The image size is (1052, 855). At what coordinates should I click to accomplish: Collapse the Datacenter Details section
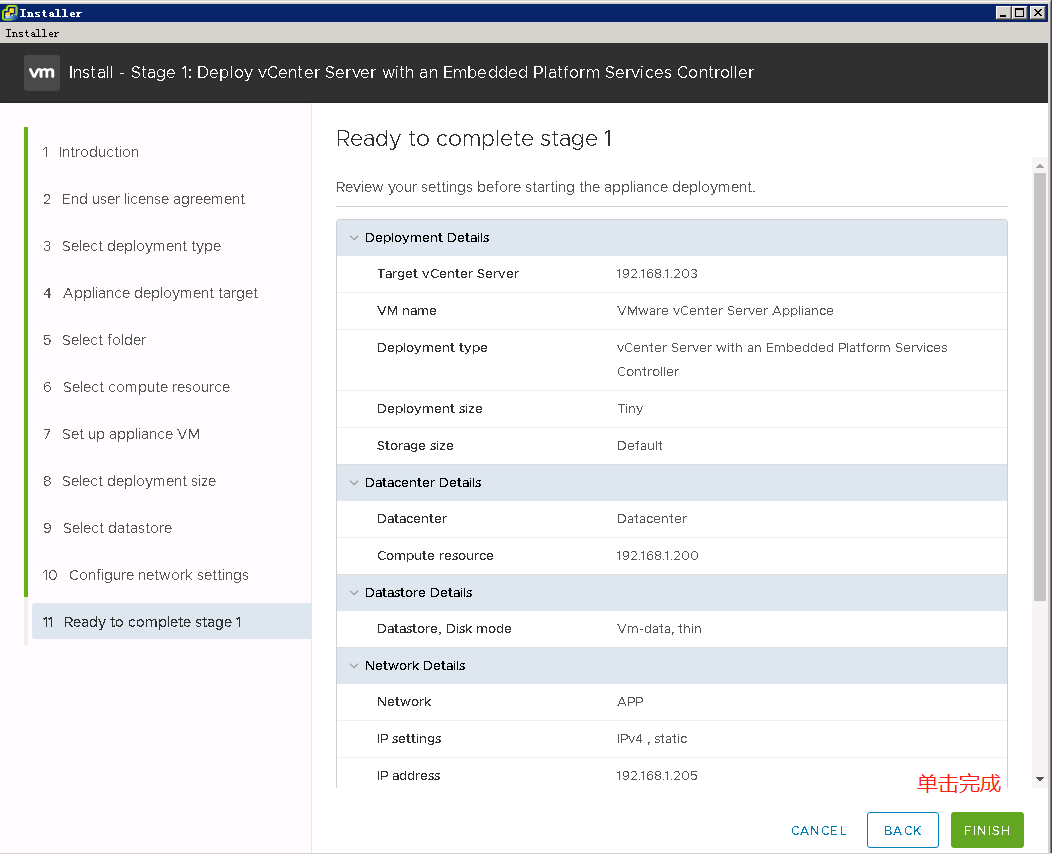coord(354,483)
